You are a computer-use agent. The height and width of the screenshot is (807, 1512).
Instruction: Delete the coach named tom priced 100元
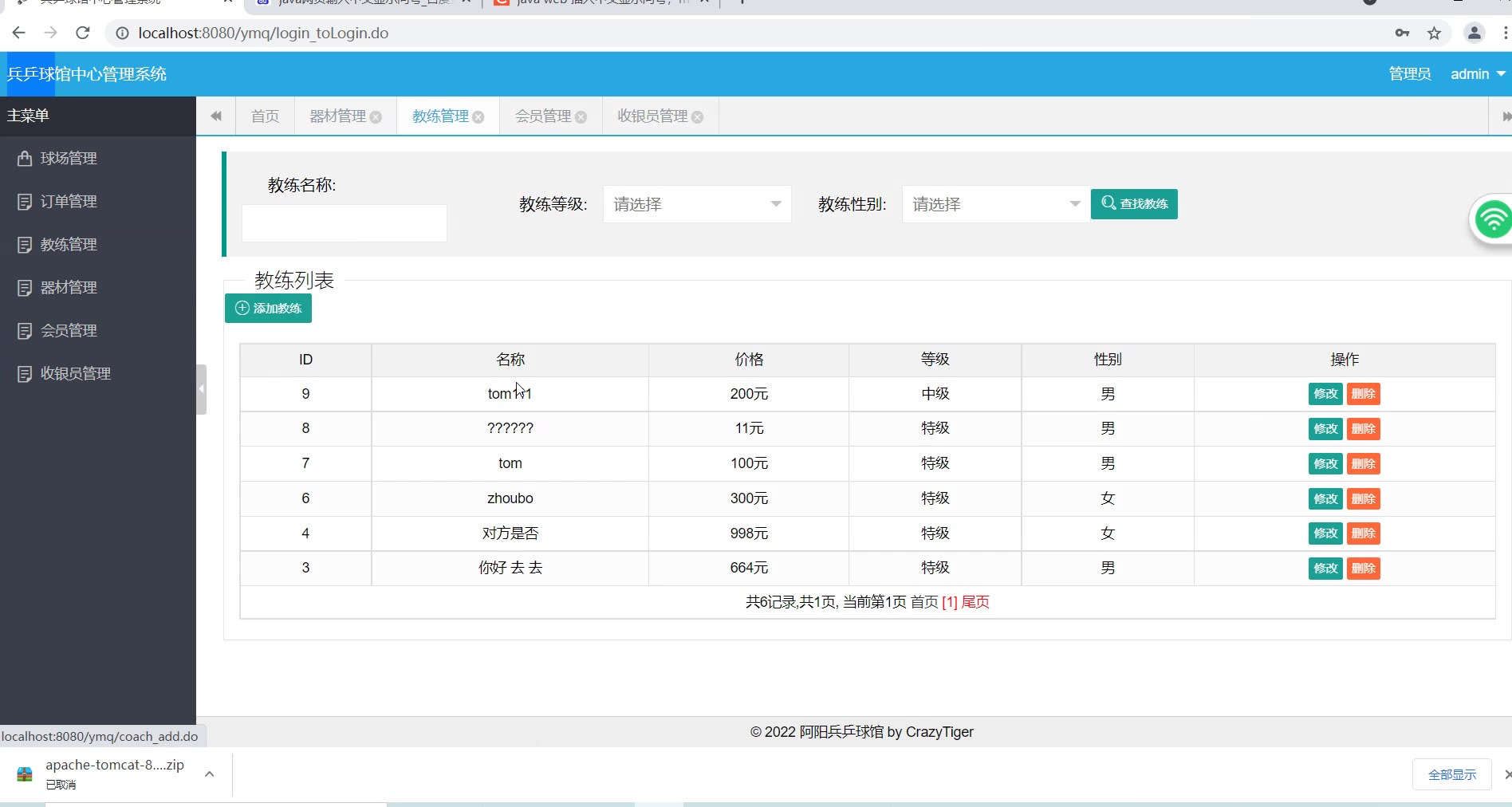(1364, 464)
